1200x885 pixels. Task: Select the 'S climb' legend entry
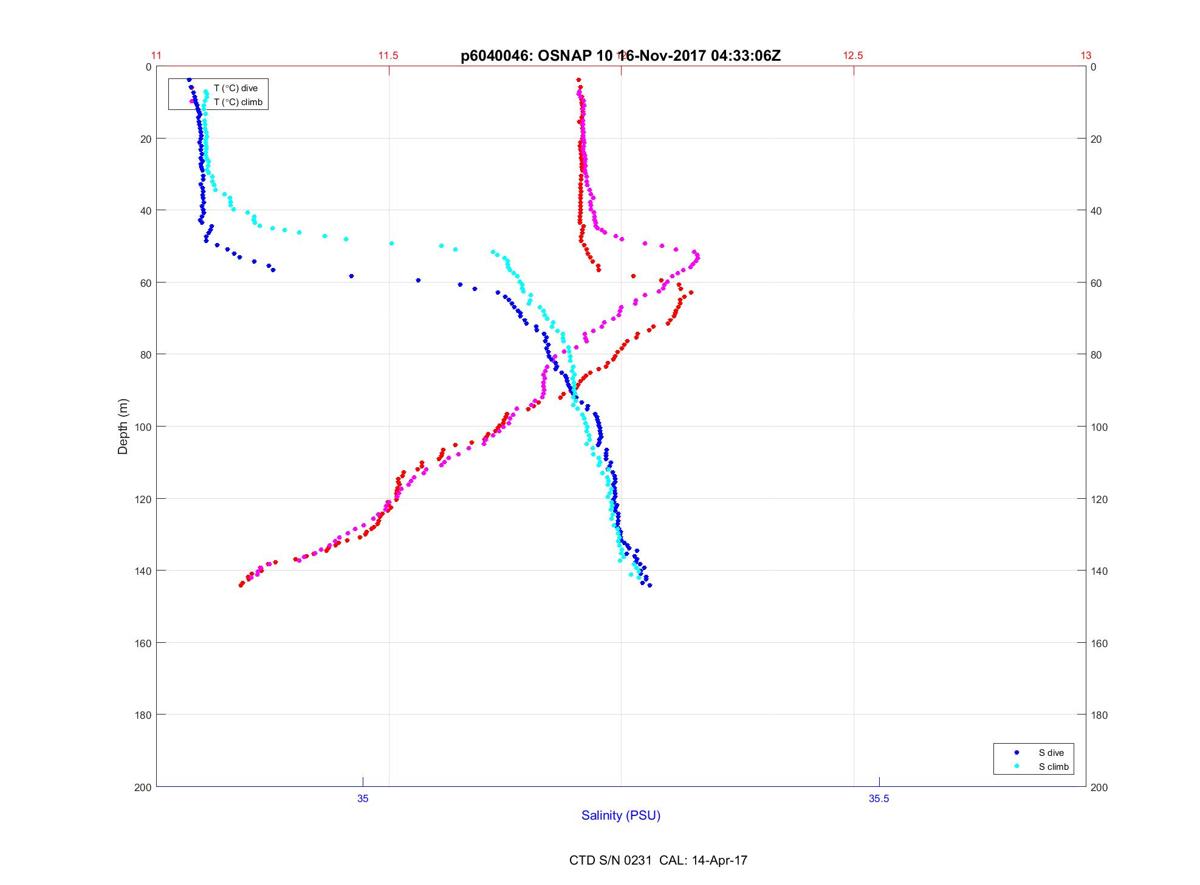1054,766
